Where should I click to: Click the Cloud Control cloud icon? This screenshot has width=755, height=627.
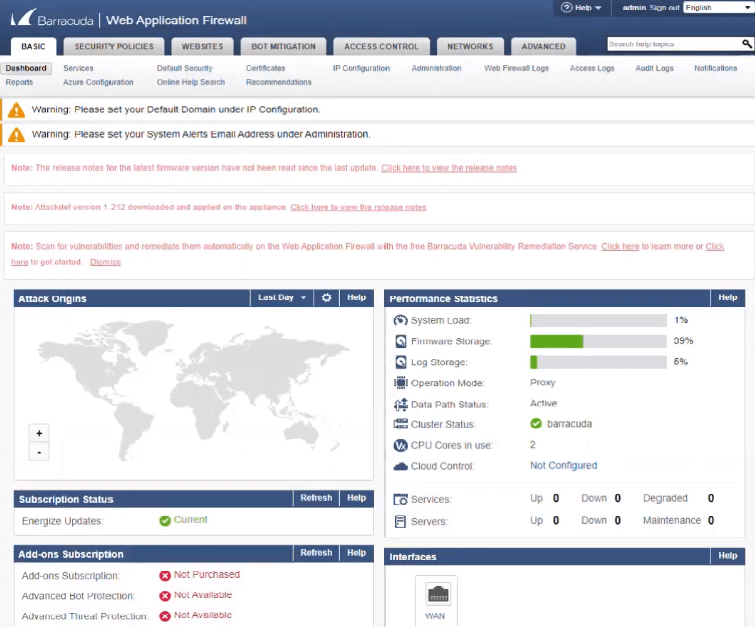[401, 466]
